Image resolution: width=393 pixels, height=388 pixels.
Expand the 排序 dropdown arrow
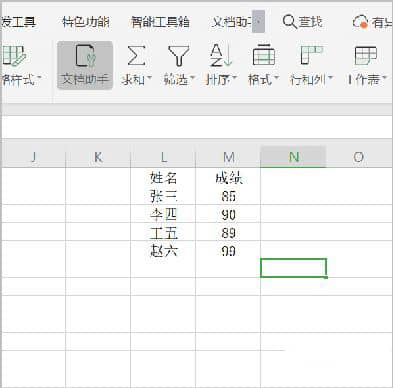234,79
